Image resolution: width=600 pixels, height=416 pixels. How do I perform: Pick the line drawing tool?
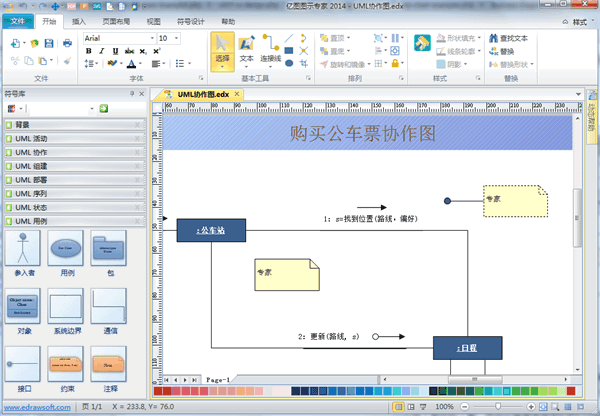(x=289, y=38)
